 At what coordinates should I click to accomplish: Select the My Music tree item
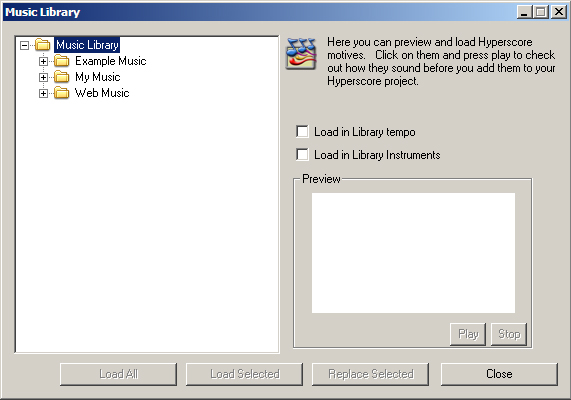(98, 77)
